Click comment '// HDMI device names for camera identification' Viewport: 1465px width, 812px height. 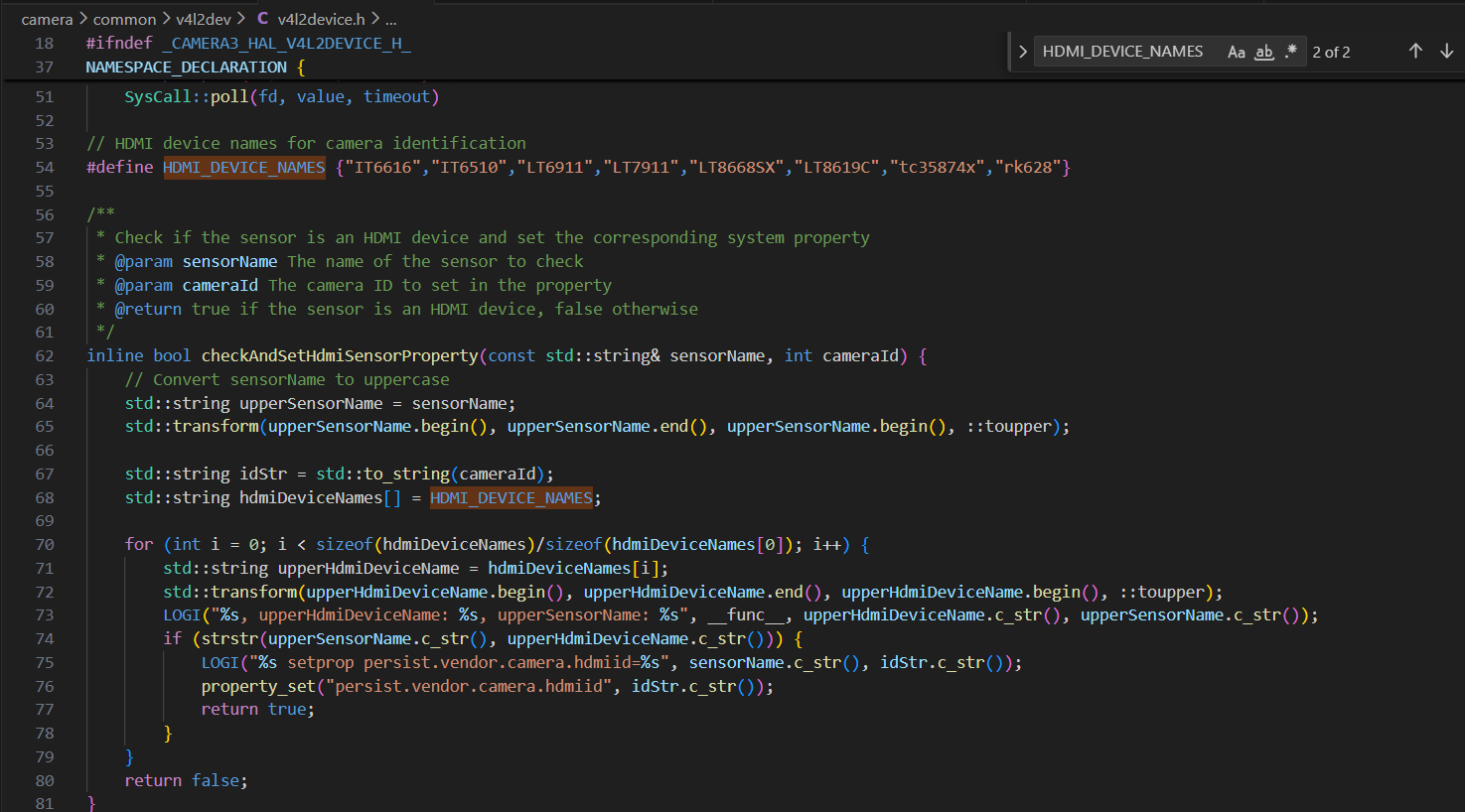click(x=306, y=143)
